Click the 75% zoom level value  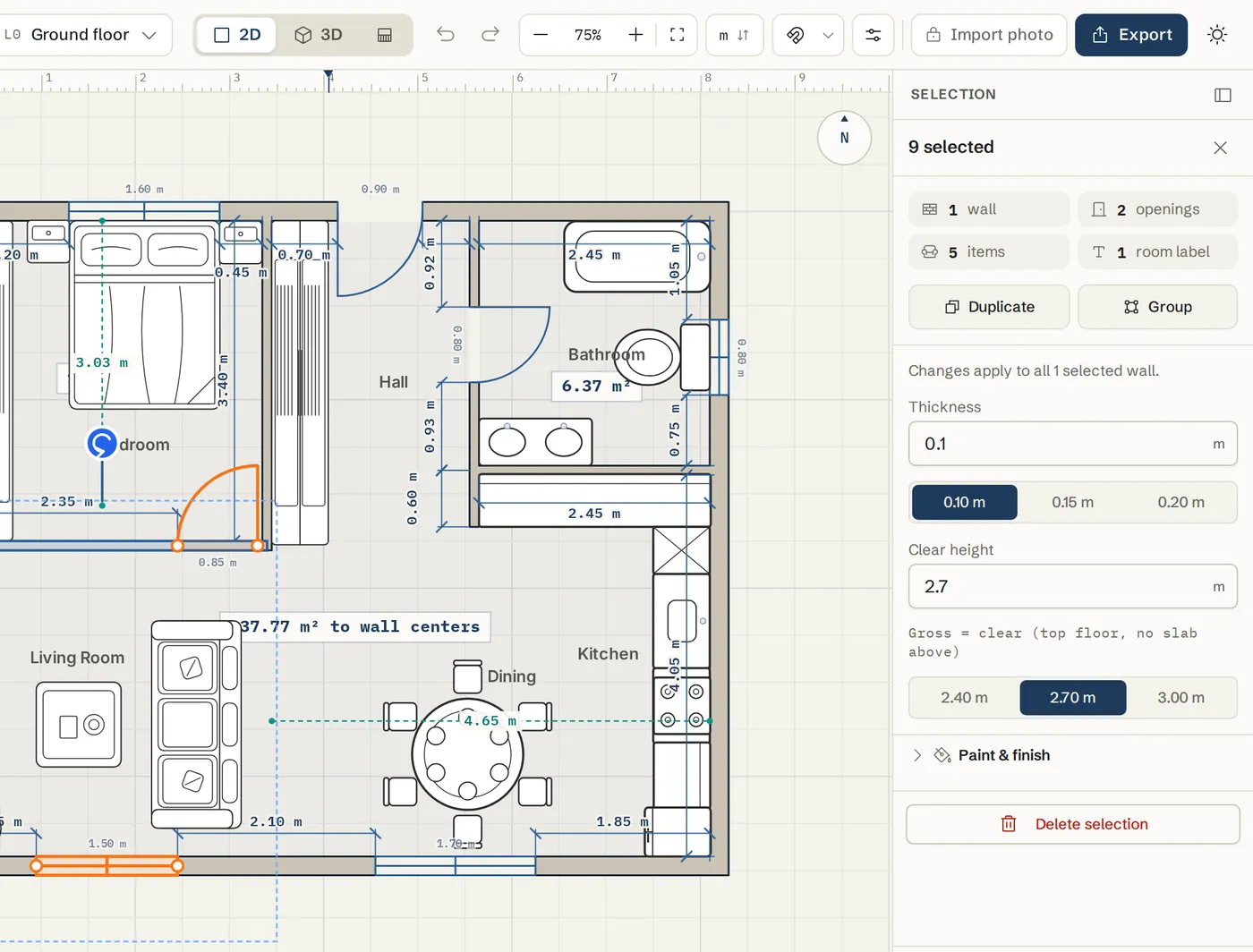pyautogui.click(x=588, y=35)
